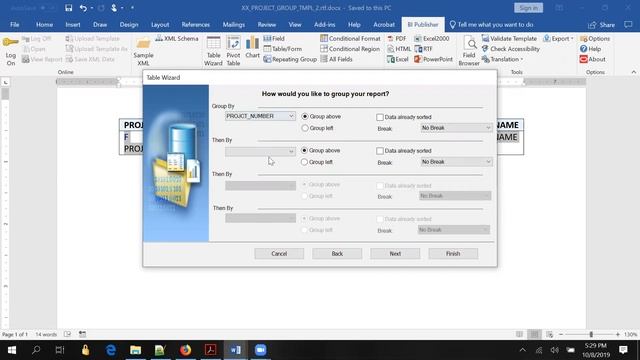This screenshot has width=640, height=360.
Task: Switch to the Mailings tab
Action: coord(233,24)
